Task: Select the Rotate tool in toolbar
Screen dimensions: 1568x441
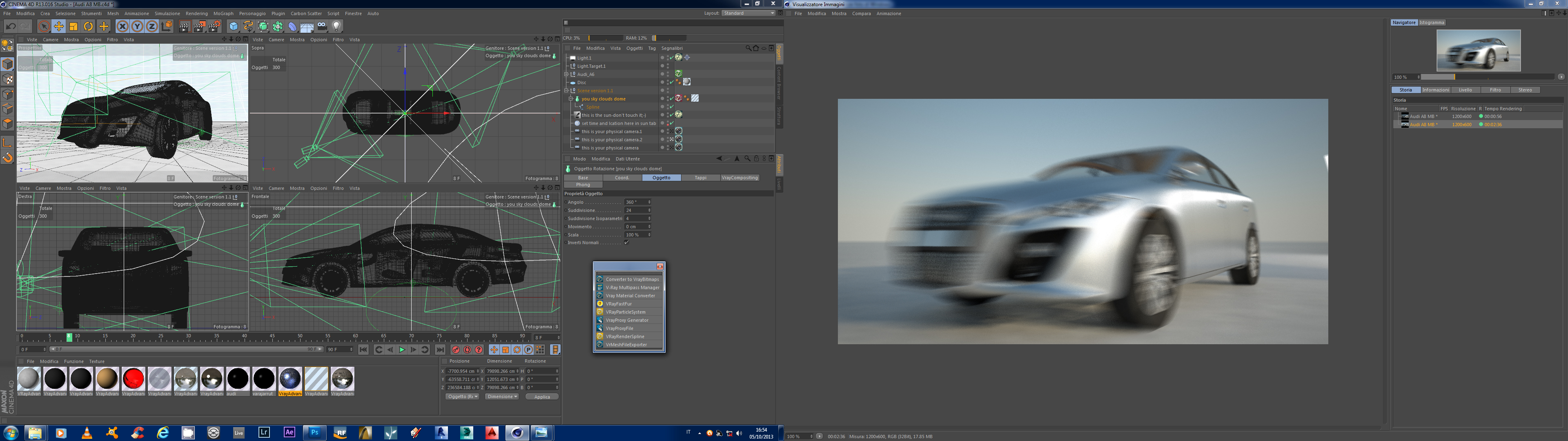Action: coord(88,26)
